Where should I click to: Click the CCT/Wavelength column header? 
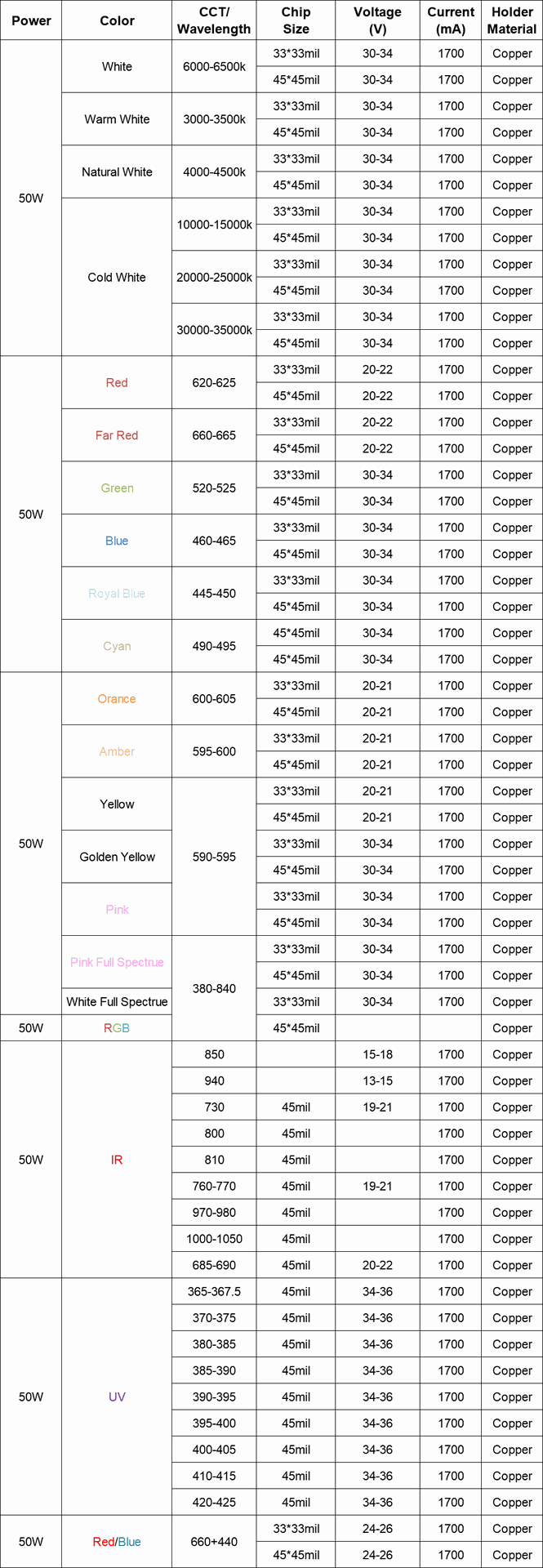(x=214, y=20)
